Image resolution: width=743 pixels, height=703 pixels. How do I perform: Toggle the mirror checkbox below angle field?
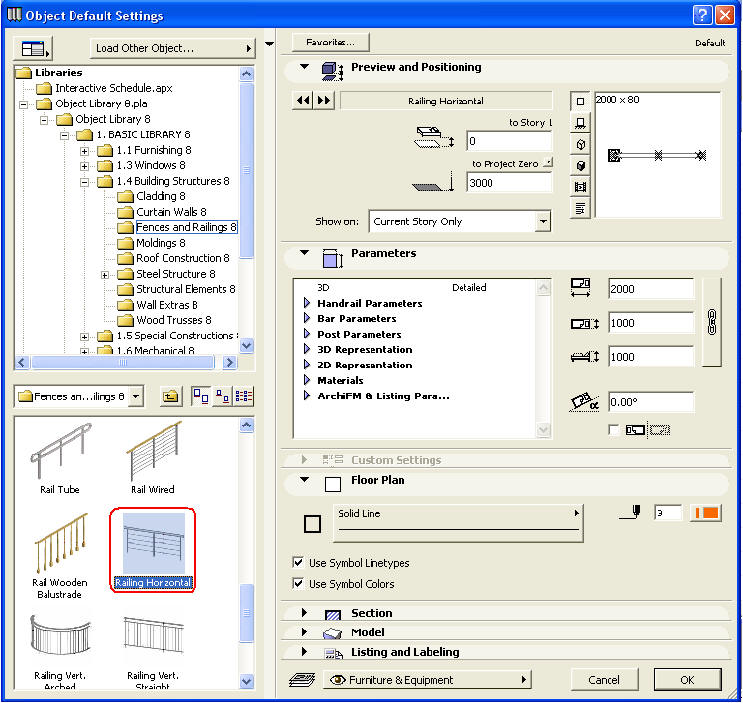point(613,430)
